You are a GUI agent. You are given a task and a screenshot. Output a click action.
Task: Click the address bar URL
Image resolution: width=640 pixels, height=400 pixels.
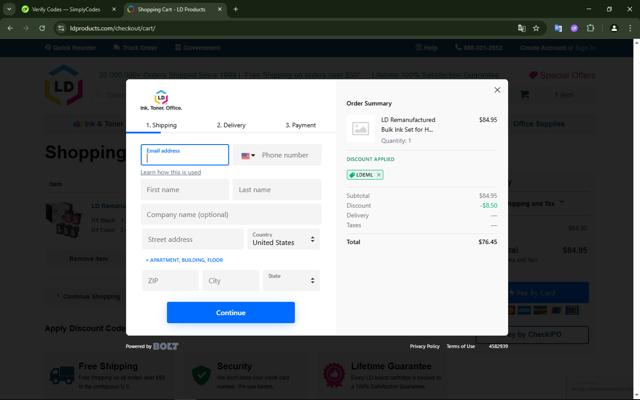(x=112, y=28)
